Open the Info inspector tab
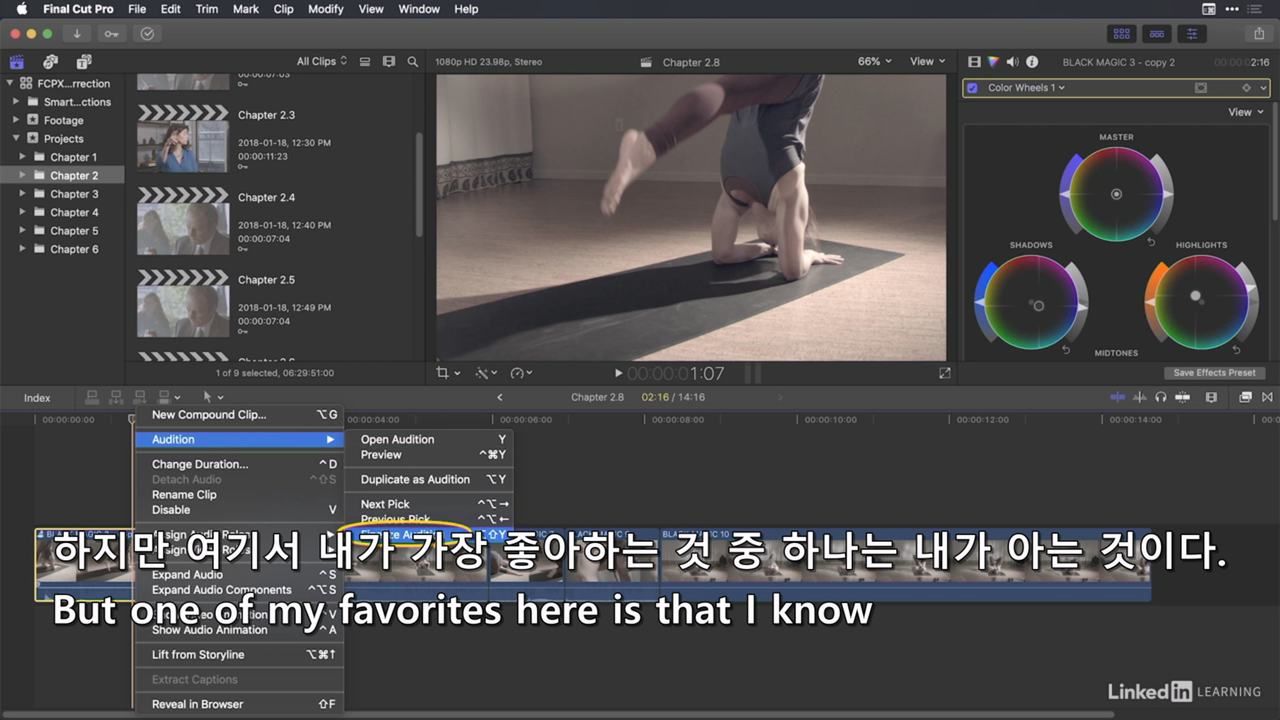Viewport: 1280px width, 720px height. (1032, 62)
